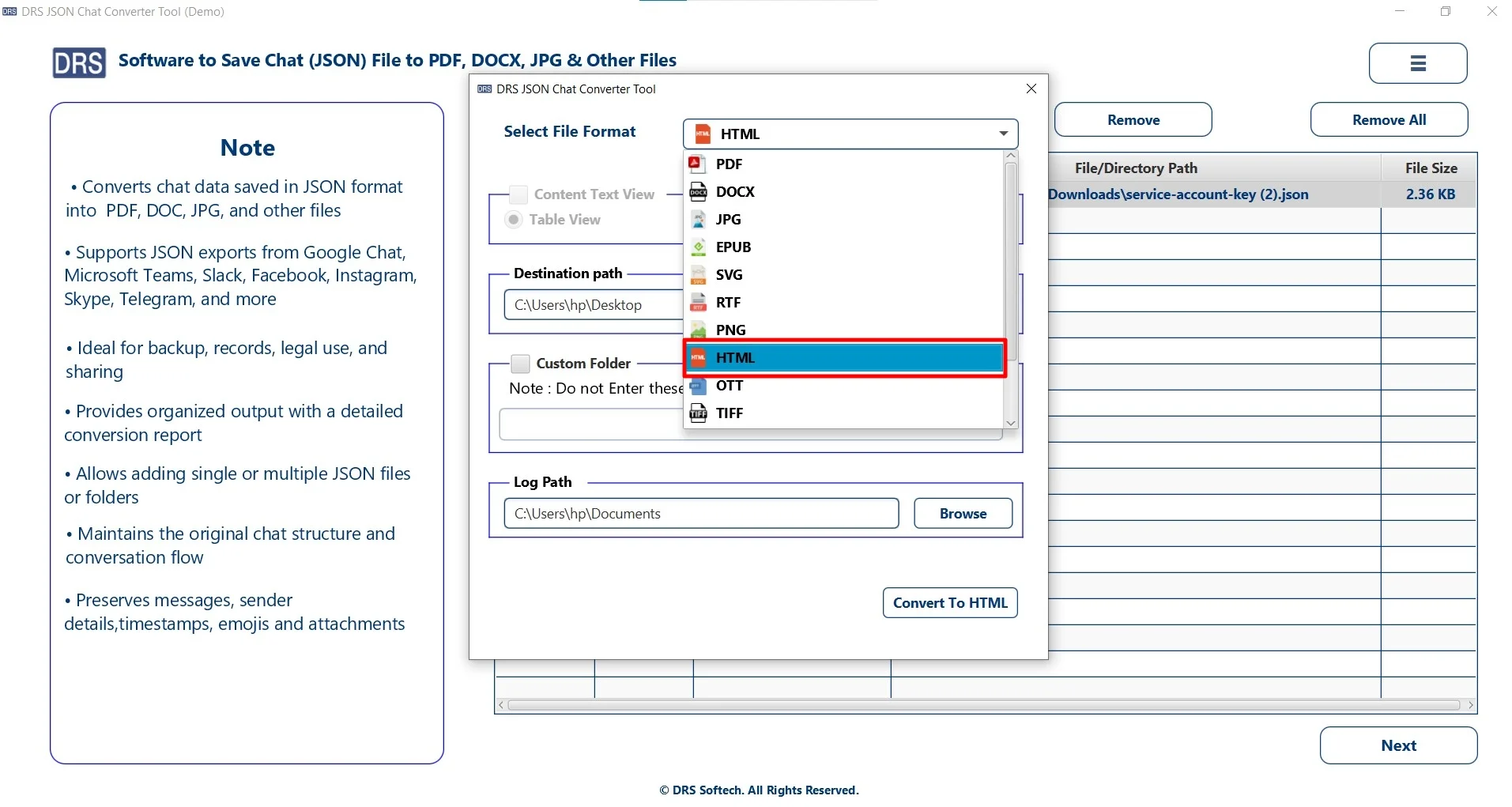Image resolution: width=1512 pixels, height=807 pixels.
Task: Click the format list scroll down arrow
Action: [1011, 424]
